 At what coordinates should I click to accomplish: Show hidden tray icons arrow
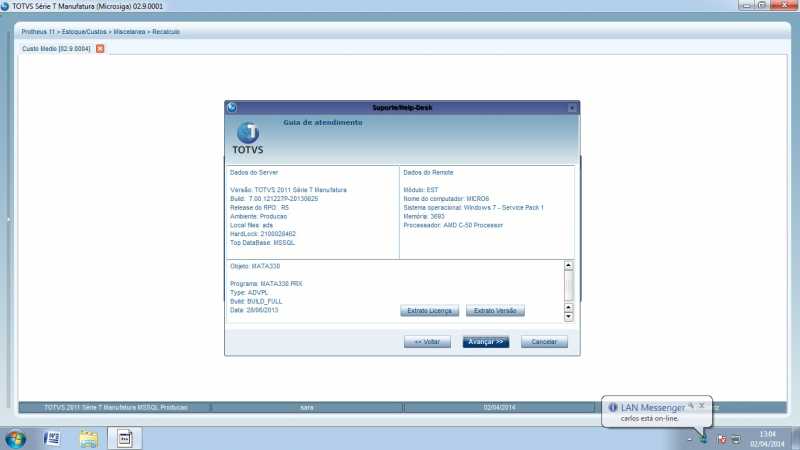pyautogui.click(x=689, y=439)
